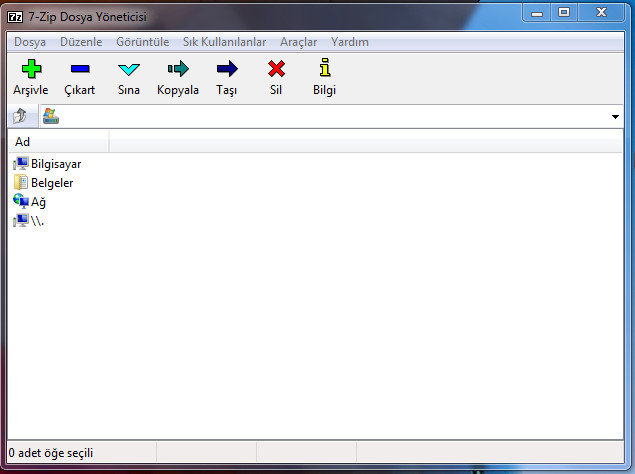The width and height of the screenshot is (635, 474).
Task: Click the Taşı blue arrow icon
Action: click(x=227, y=69)
